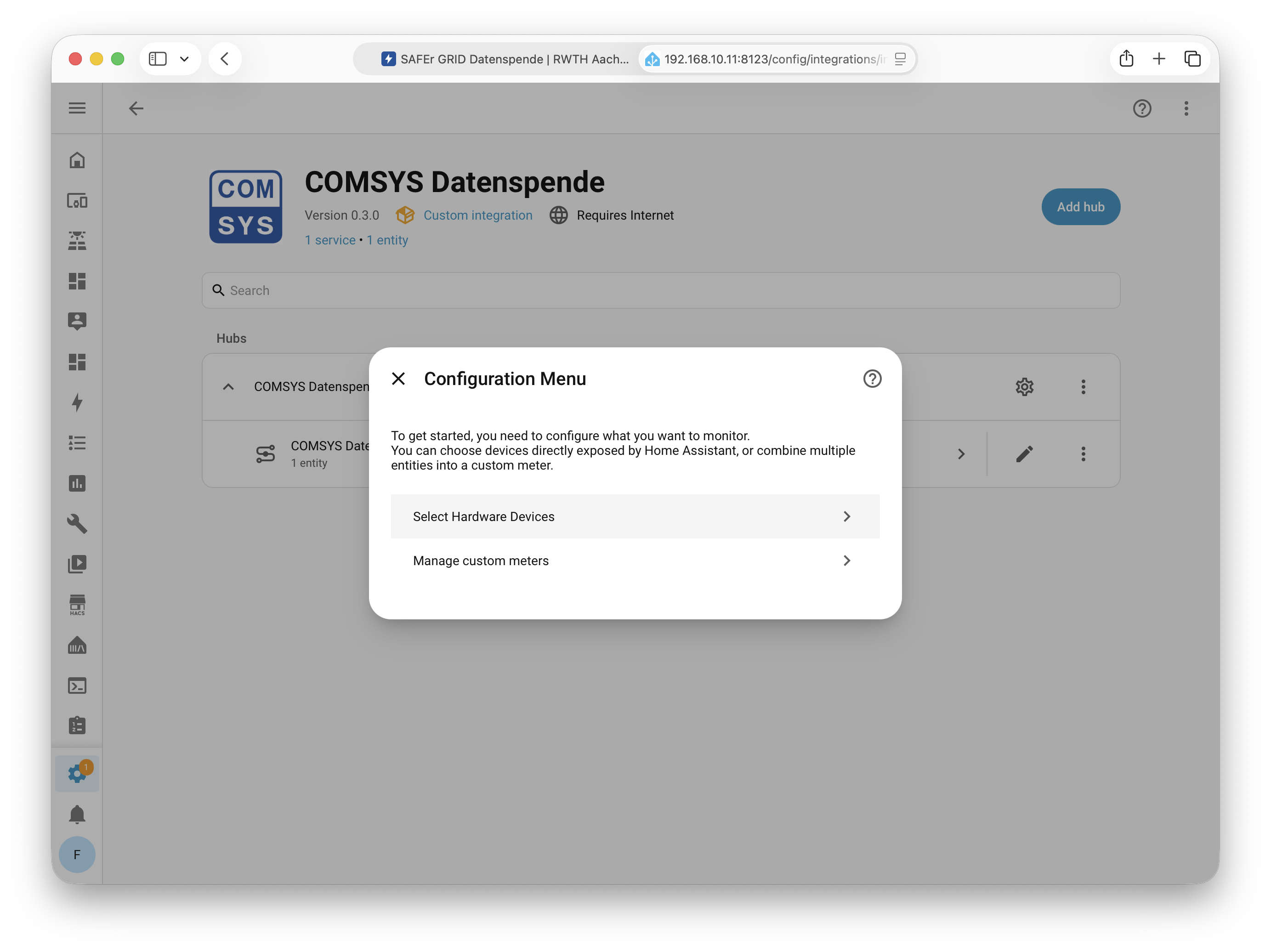Expand the Manage custom meters chevron

(846, 561)
